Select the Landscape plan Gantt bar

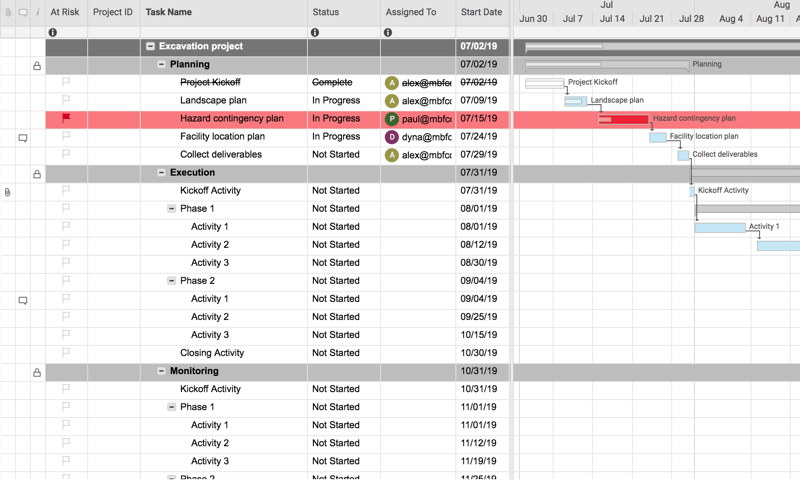(576, 101)
